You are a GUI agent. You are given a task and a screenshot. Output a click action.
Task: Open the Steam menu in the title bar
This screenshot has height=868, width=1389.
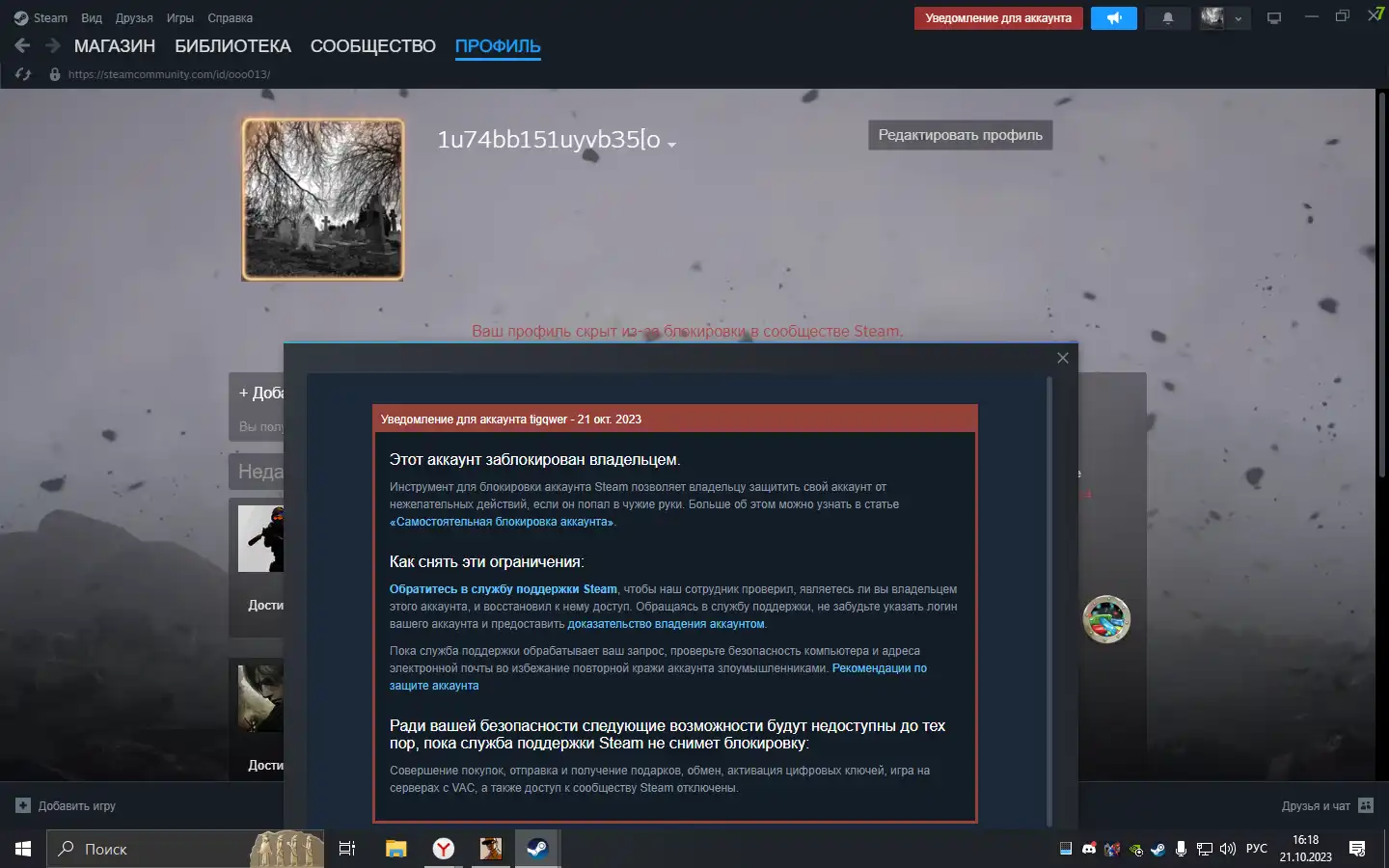pos(41,18)
